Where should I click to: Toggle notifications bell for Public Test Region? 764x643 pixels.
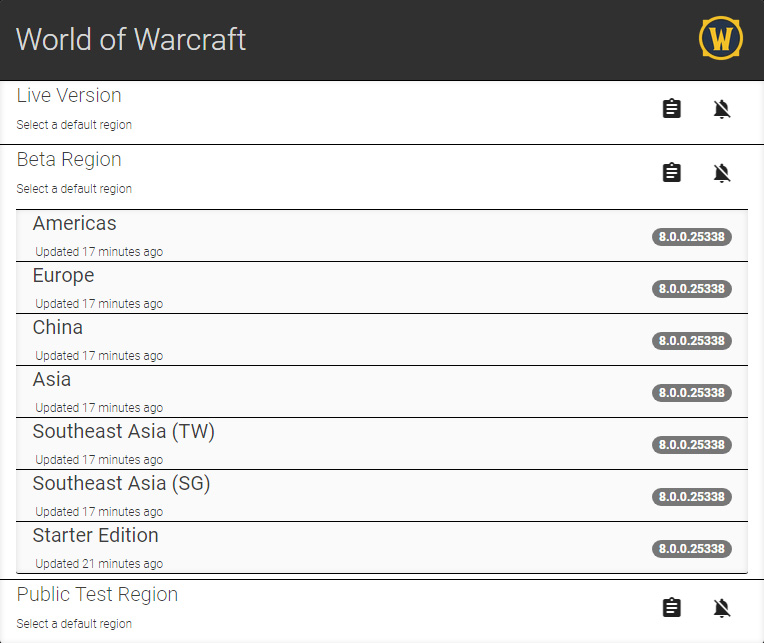[722, 608]
